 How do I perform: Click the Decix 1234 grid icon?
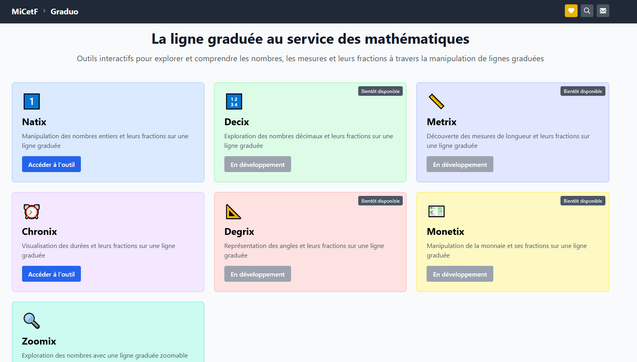click(x=234, y=102)
